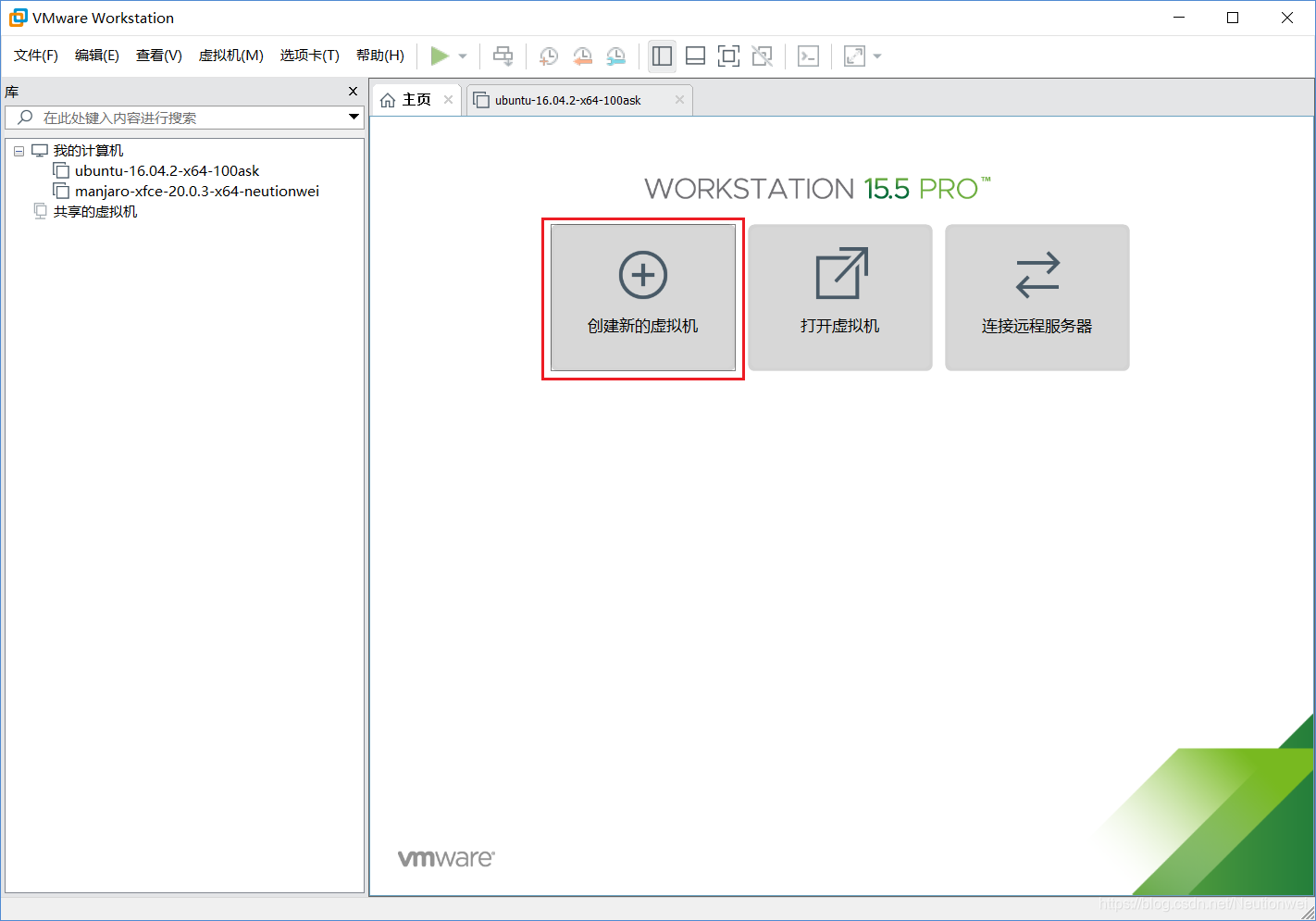Close the ubuntu-16.04.2-x64-100ask tab
Image resolution: width=1316 pixels, height=921 pixels.
(x=679, y=100)
